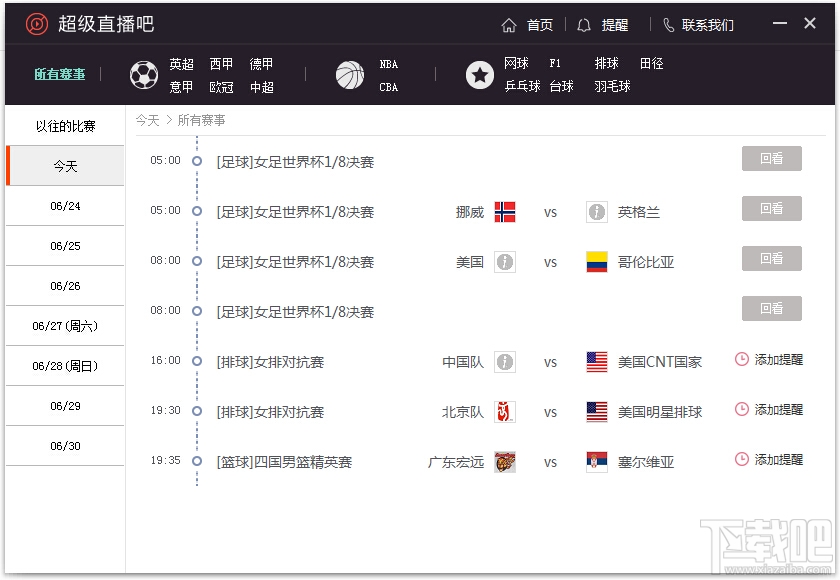Click the Colombia flag icon
Screen dimensions: 840x580
596,262
